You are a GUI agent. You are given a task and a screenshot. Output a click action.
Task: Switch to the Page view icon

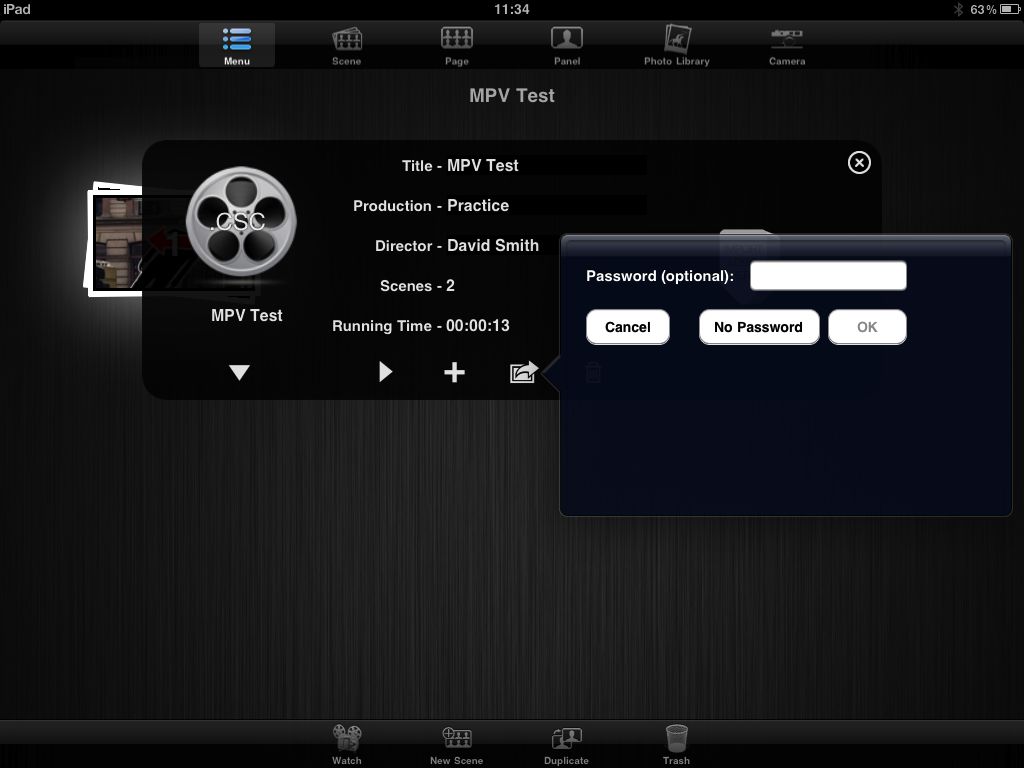click(x=457, y=45)
